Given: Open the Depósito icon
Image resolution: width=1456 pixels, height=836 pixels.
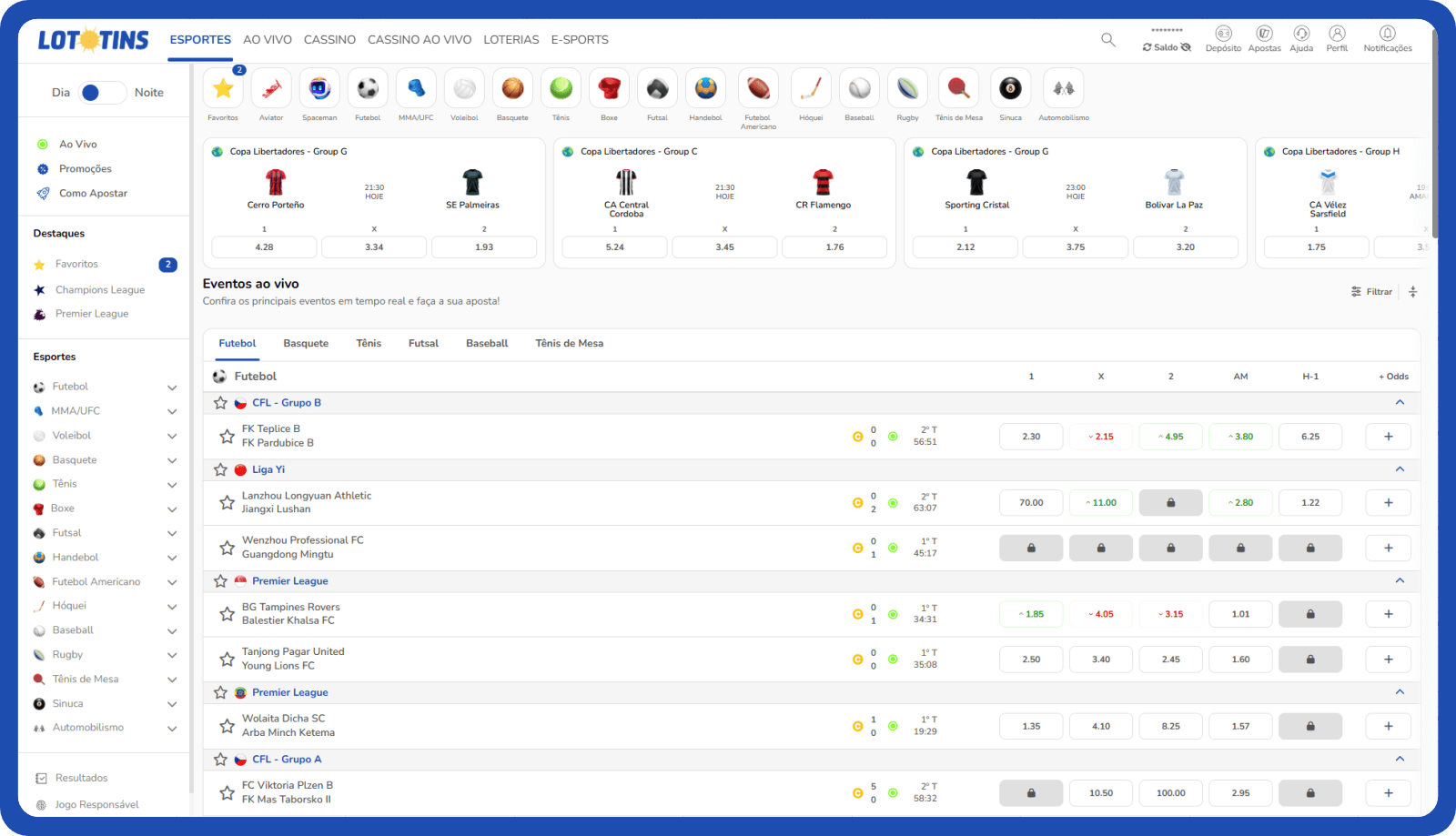Looking at the screenshot, I should click(x=1223, y=34).
